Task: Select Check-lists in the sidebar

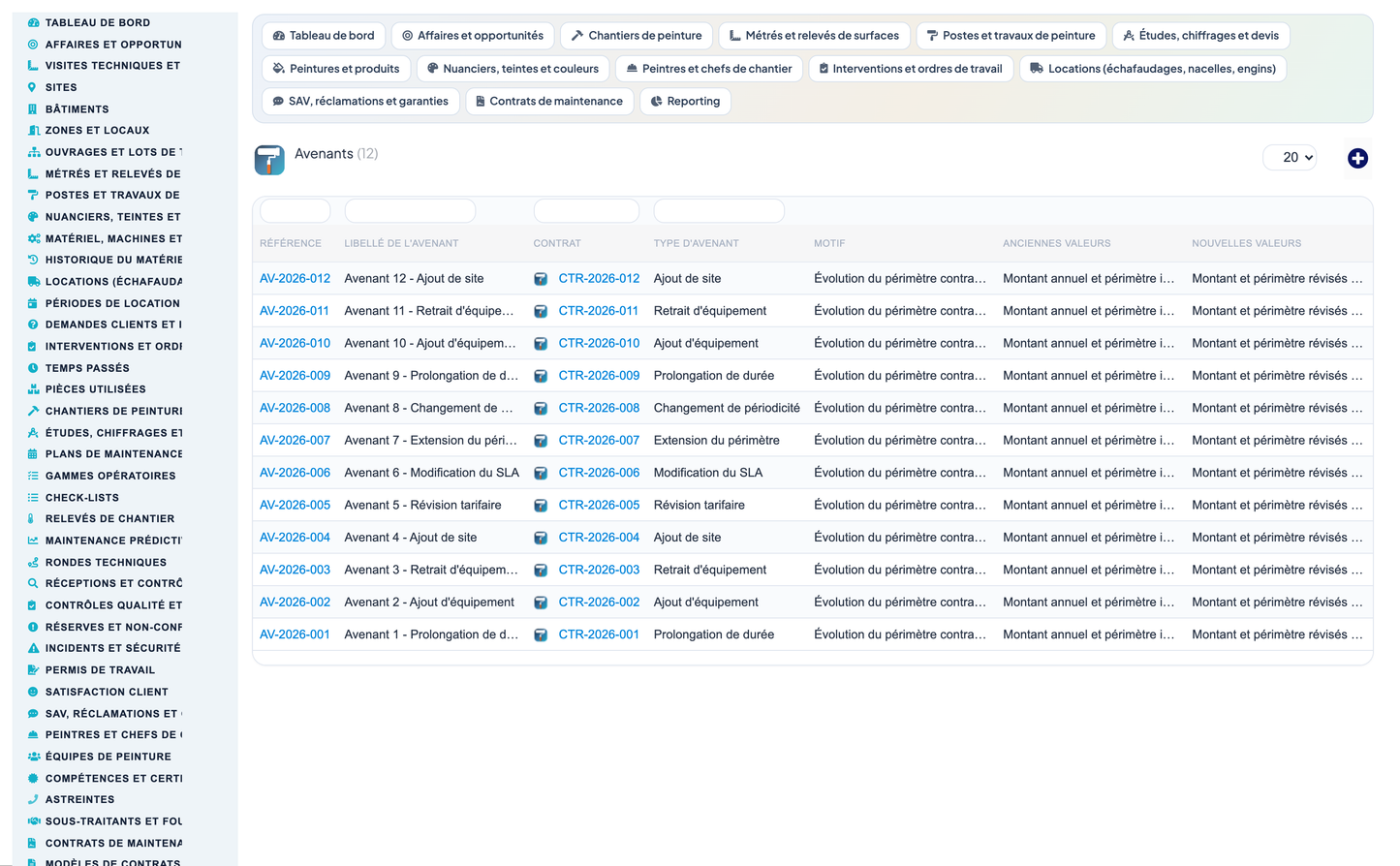Action: click(82, 497)
